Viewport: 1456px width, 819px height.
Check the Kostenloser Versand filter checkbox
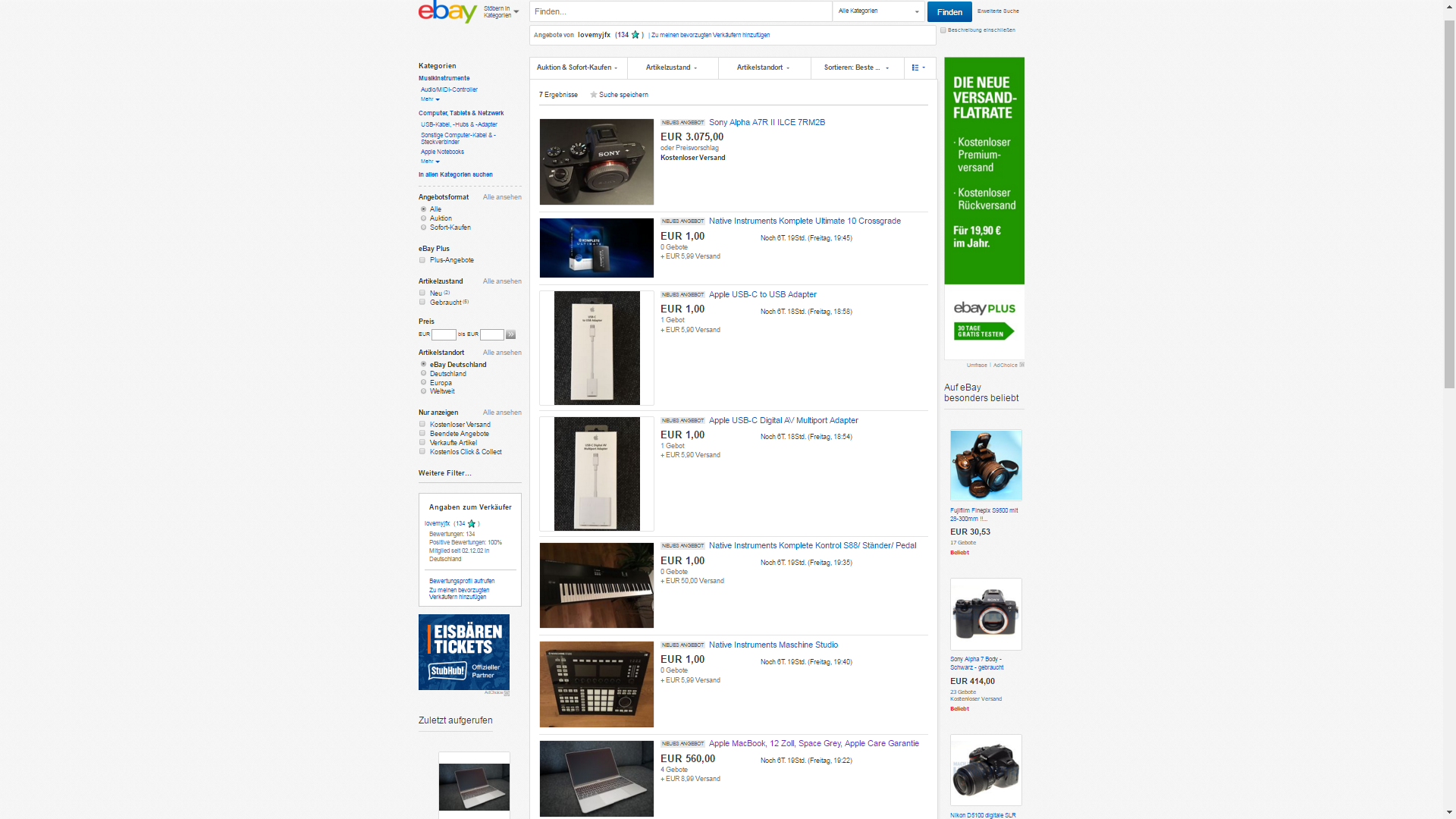pyautogui.click(x=422, y=424)
